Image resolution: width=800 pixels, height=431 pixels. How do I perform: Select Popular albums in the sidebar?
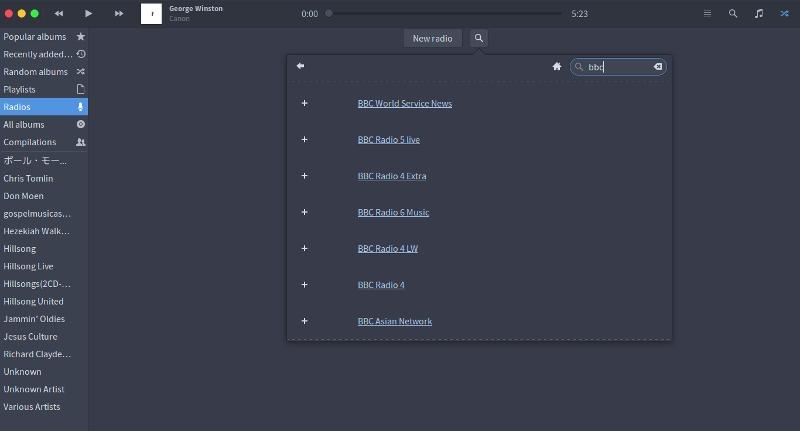[x=35, y=37]
